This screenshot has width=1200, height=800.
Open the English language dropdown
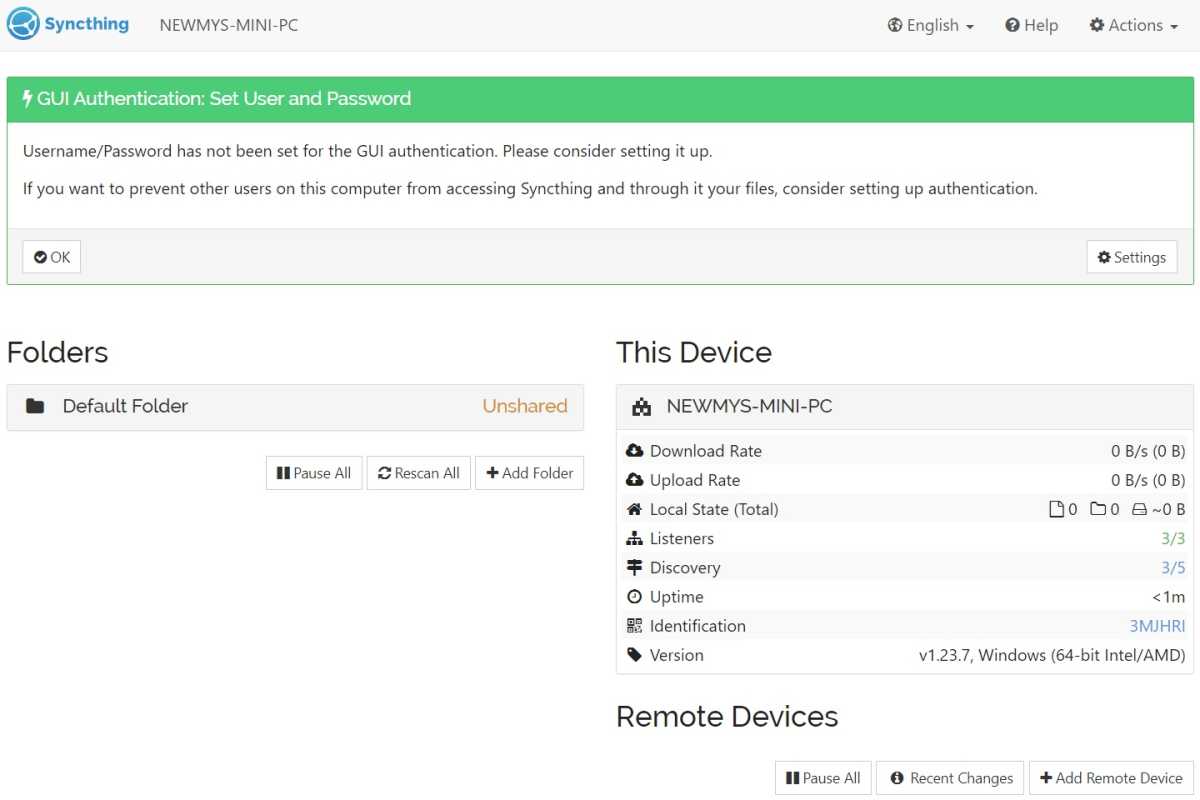coord(930,25)
